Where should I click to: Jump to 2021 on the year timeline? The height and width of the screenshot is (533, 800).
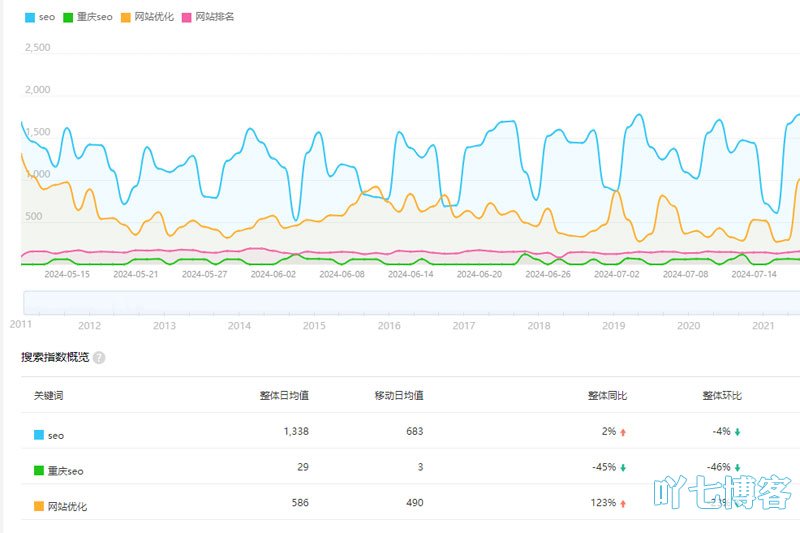(763, 325)
